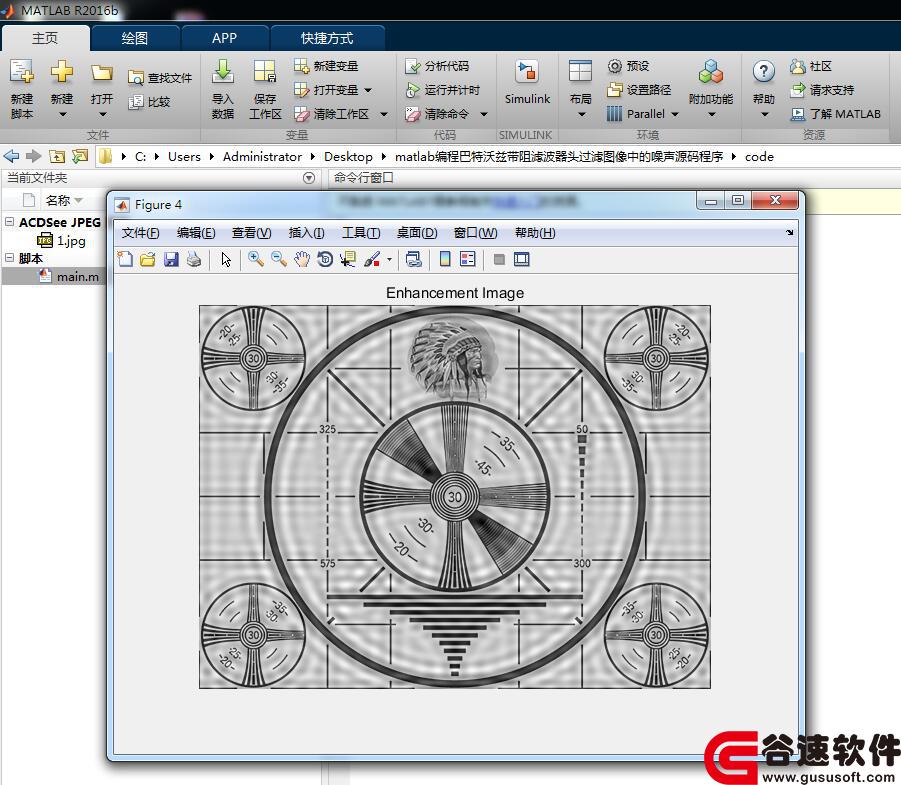Image resolution: width=901 pixels, height=785 pixels.
Task: Open the 编辑(E) menu in Figure 4
Action: click(x=196, y=232)
